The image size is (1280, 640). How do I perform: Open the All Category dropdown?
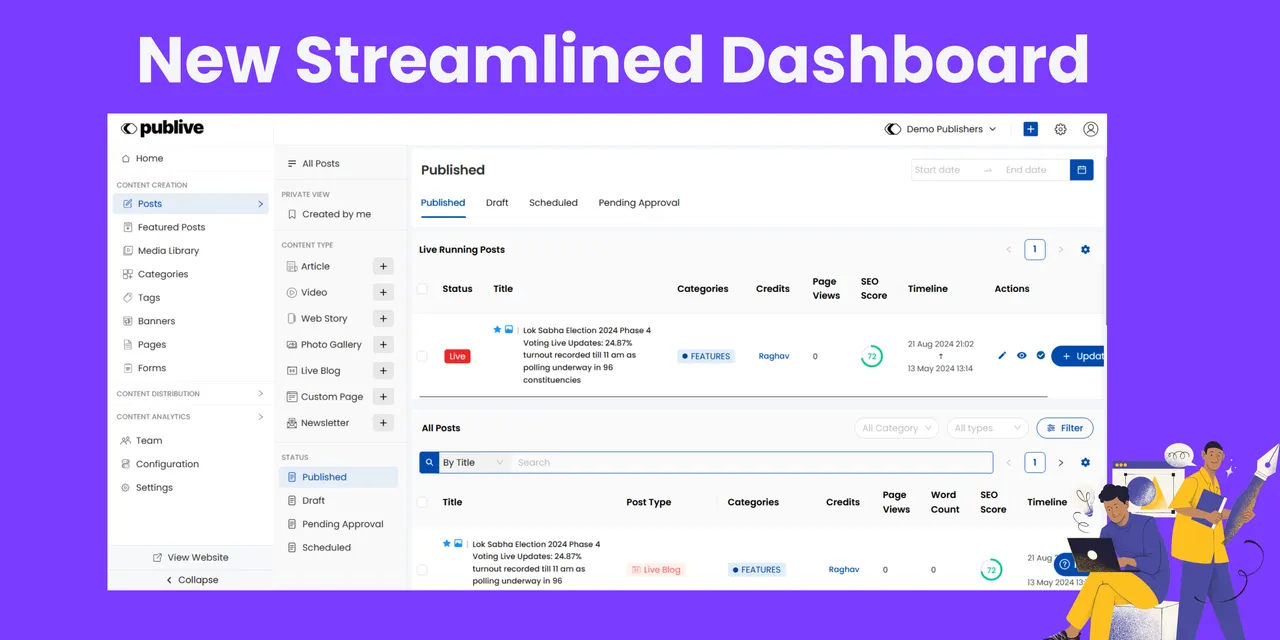coord(896,428)
